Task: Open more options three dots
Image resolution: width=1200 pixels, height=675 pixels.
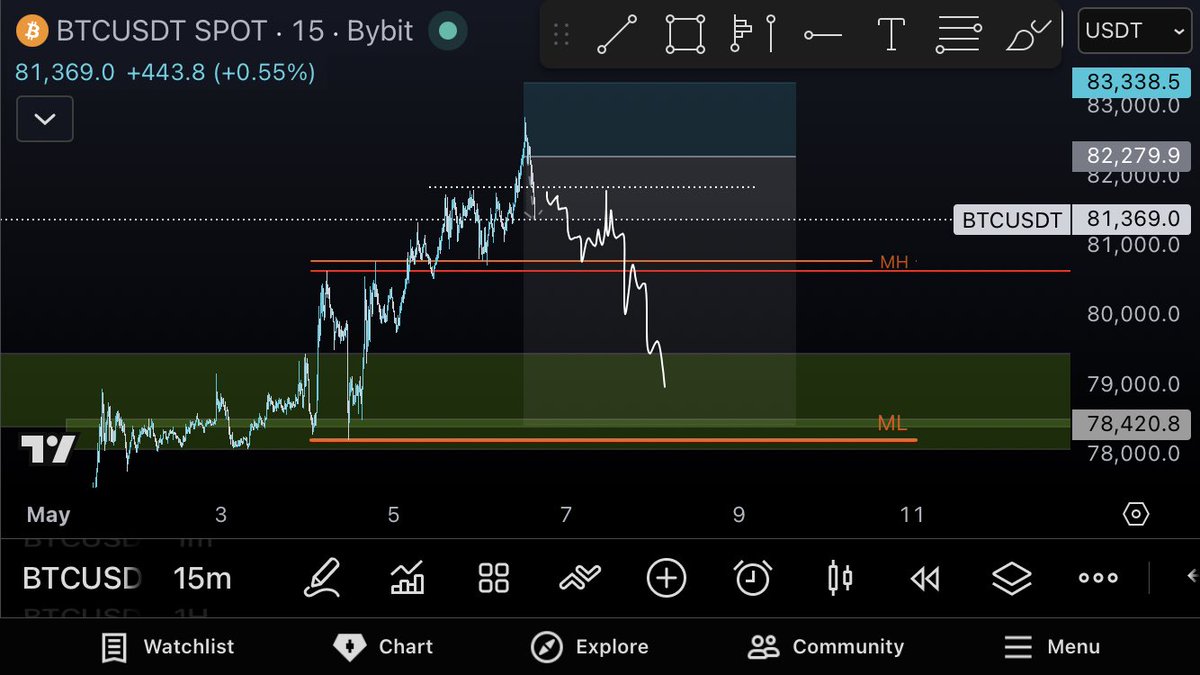Action: [x=1098, y=578]
